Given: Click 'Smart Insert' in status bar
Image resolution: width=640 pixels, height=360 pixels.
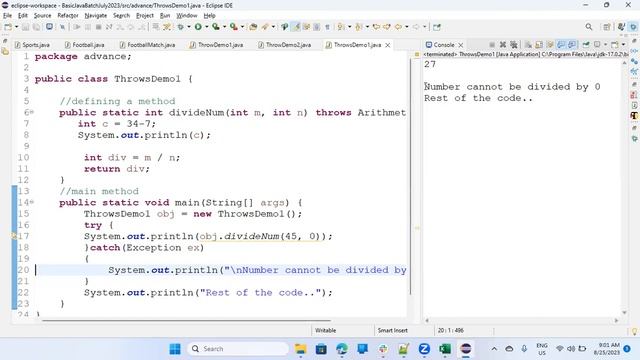Looking at the screenshot, I should (x=392, y=330).
